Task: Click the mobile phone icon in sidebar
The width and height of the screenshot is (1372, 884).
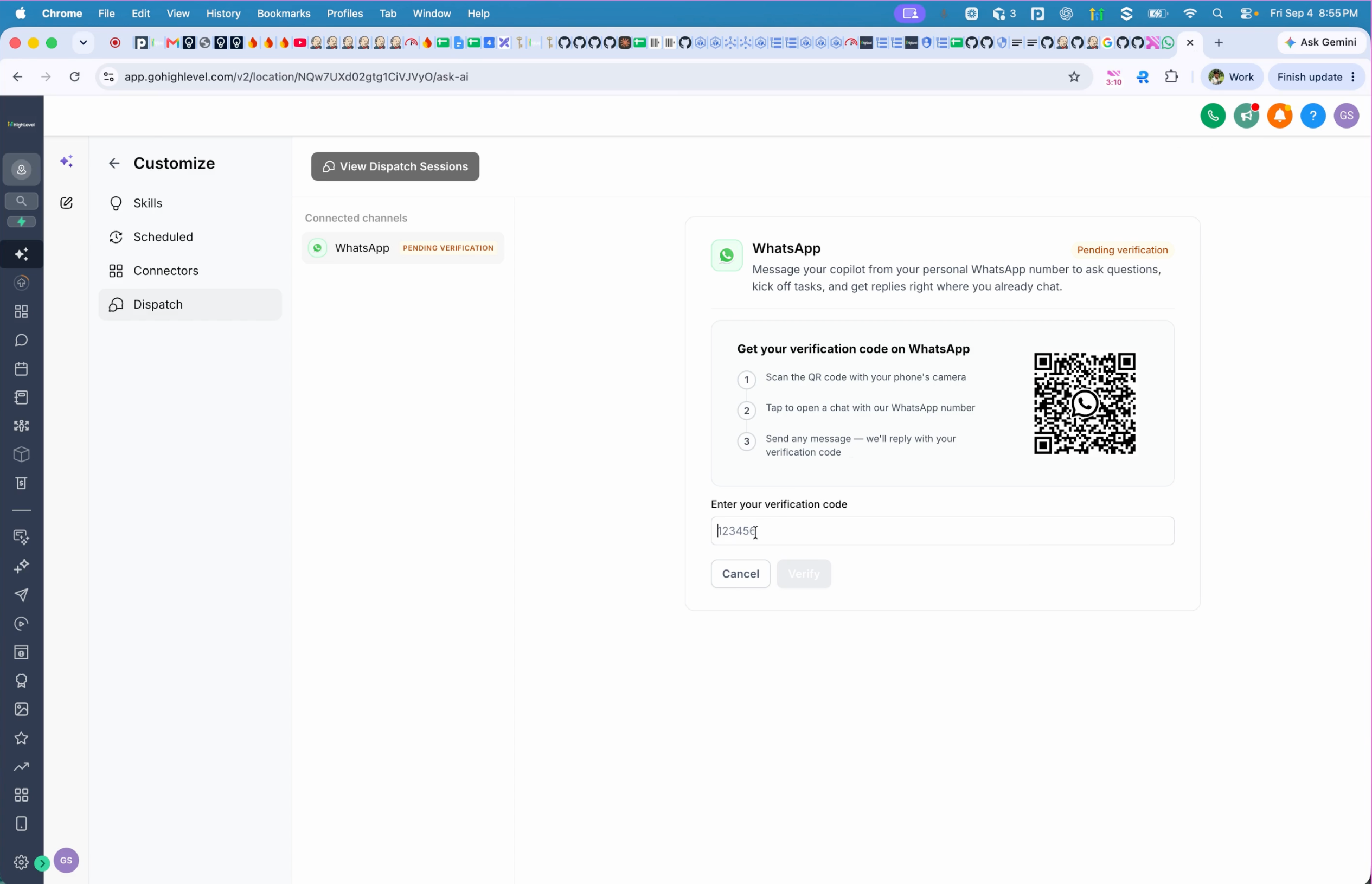Action: pos(21,824)
